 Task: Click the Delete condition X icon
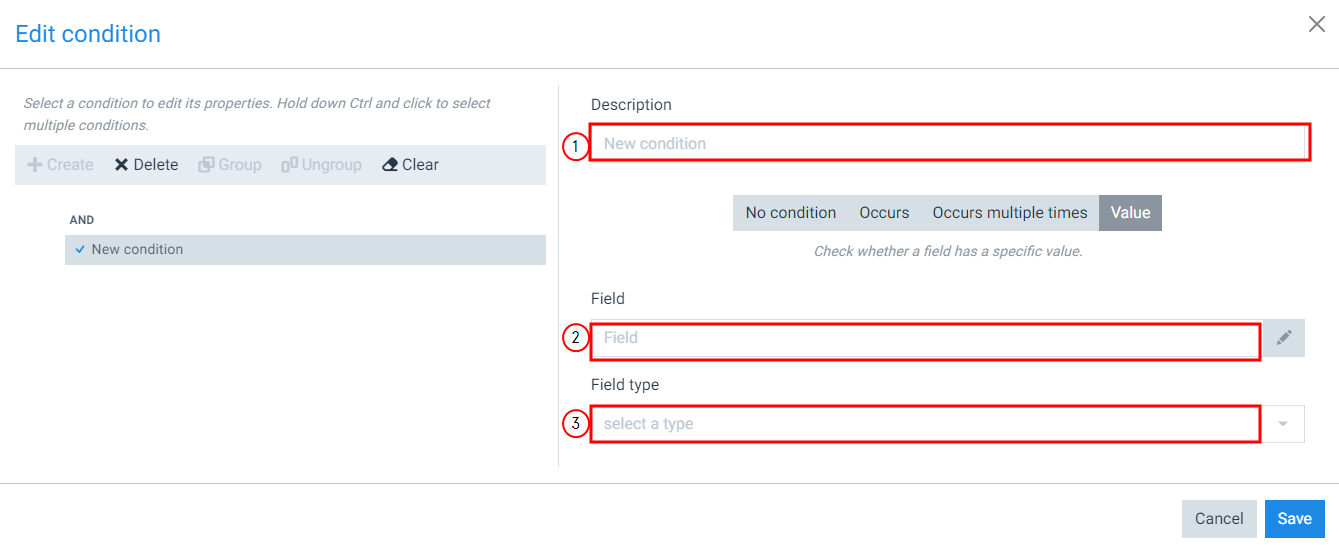pos(121,165)
